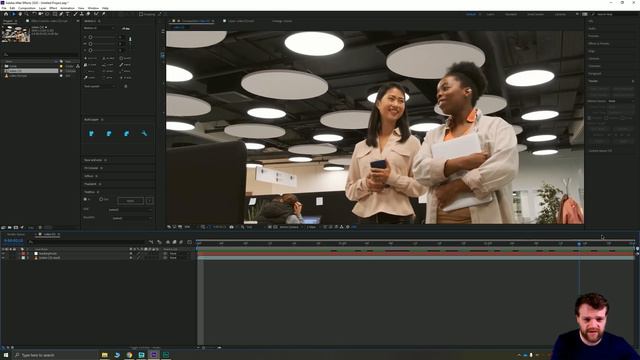Viewport: 640px width, 360px height.
Task: Toggle visibility eye of the second timeline layer
Action: (3, 258)
